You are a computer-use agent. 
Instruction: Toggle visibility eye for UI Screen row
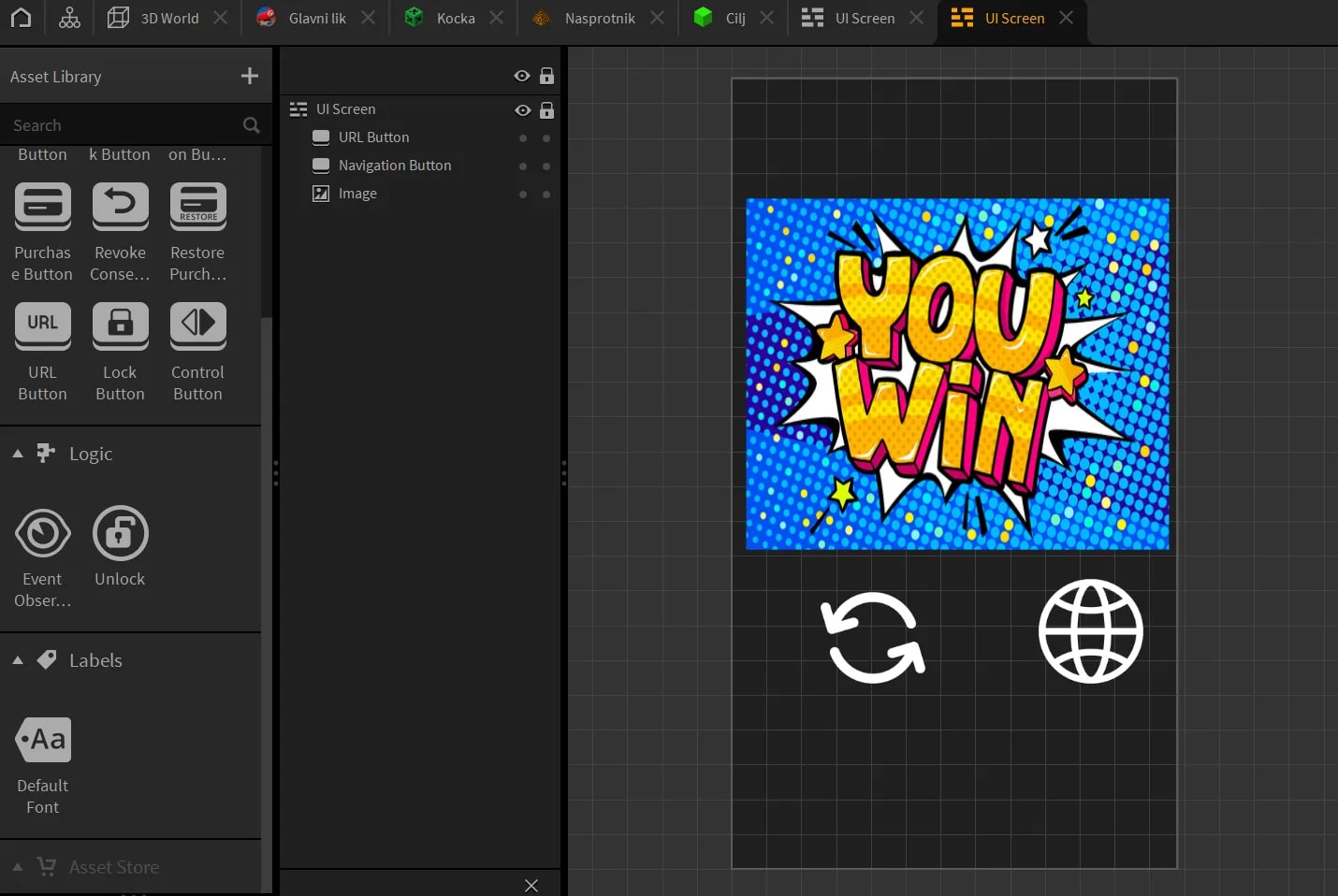(522, 110)
